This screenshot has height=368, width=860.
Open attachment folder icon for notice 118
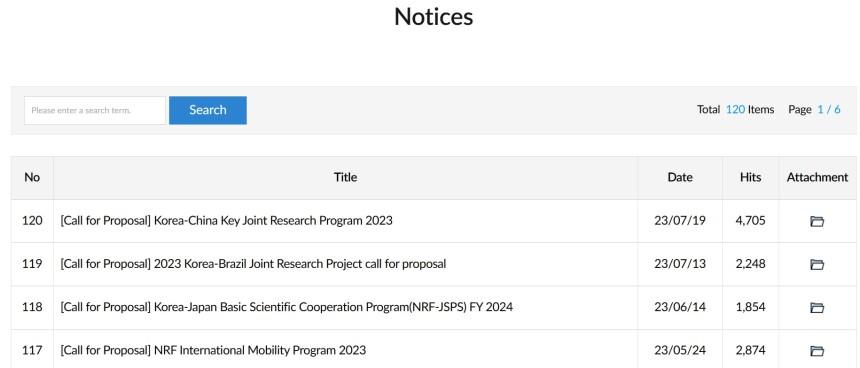(x=817, y=307)
